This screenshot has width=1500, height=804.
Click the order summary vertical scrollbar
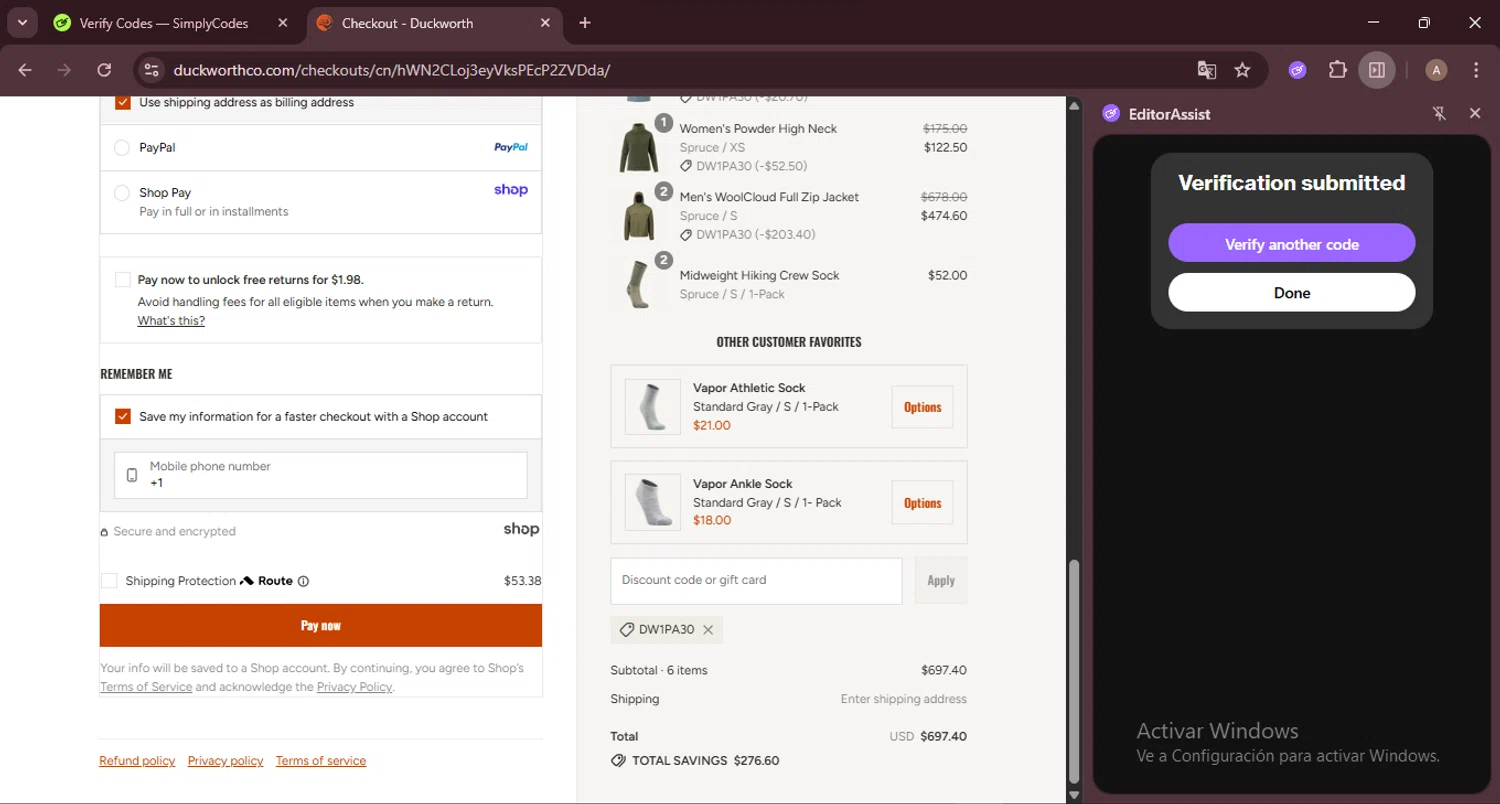point(1074,671)
